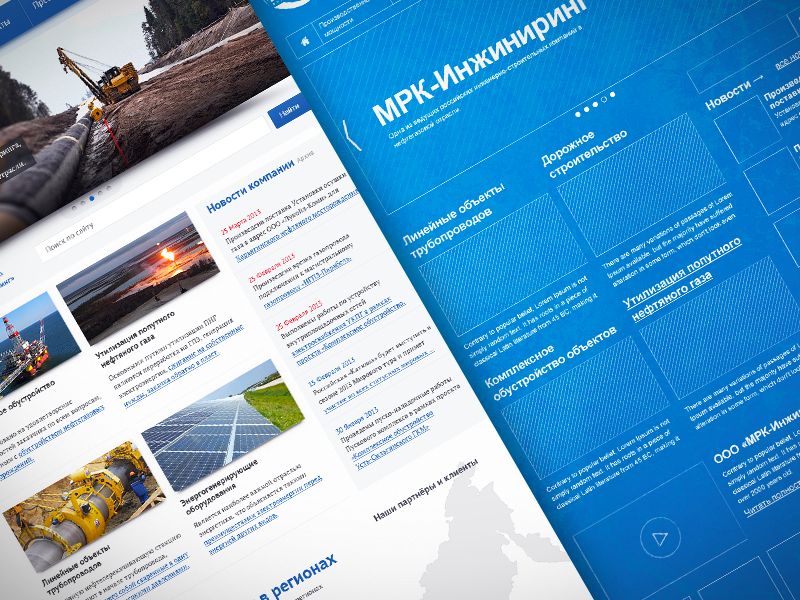Open the Архив link next to Новости компании
Screen dimensions: 800x600
(305, 157)
